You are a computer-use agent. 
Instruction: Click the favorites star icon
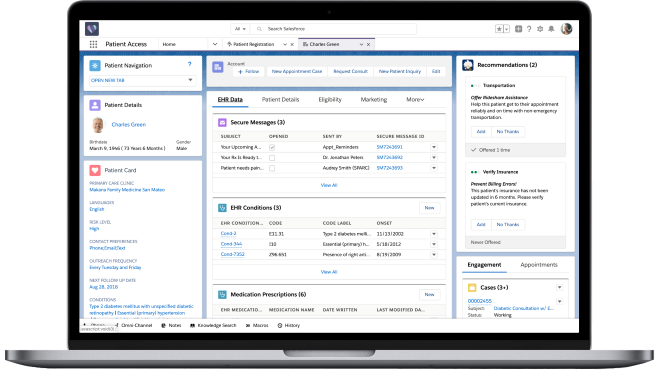[x=499, y=29]
